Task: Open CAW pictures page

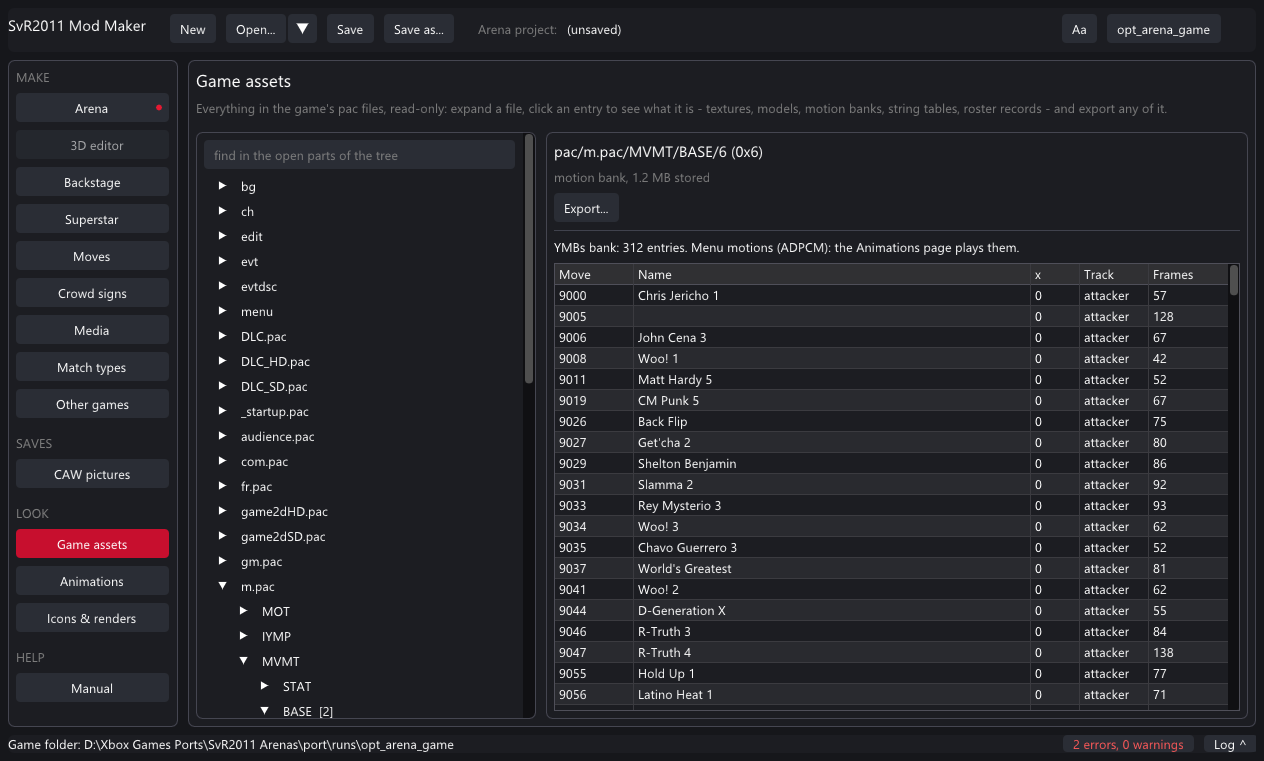Action: (x=92, y=474)
